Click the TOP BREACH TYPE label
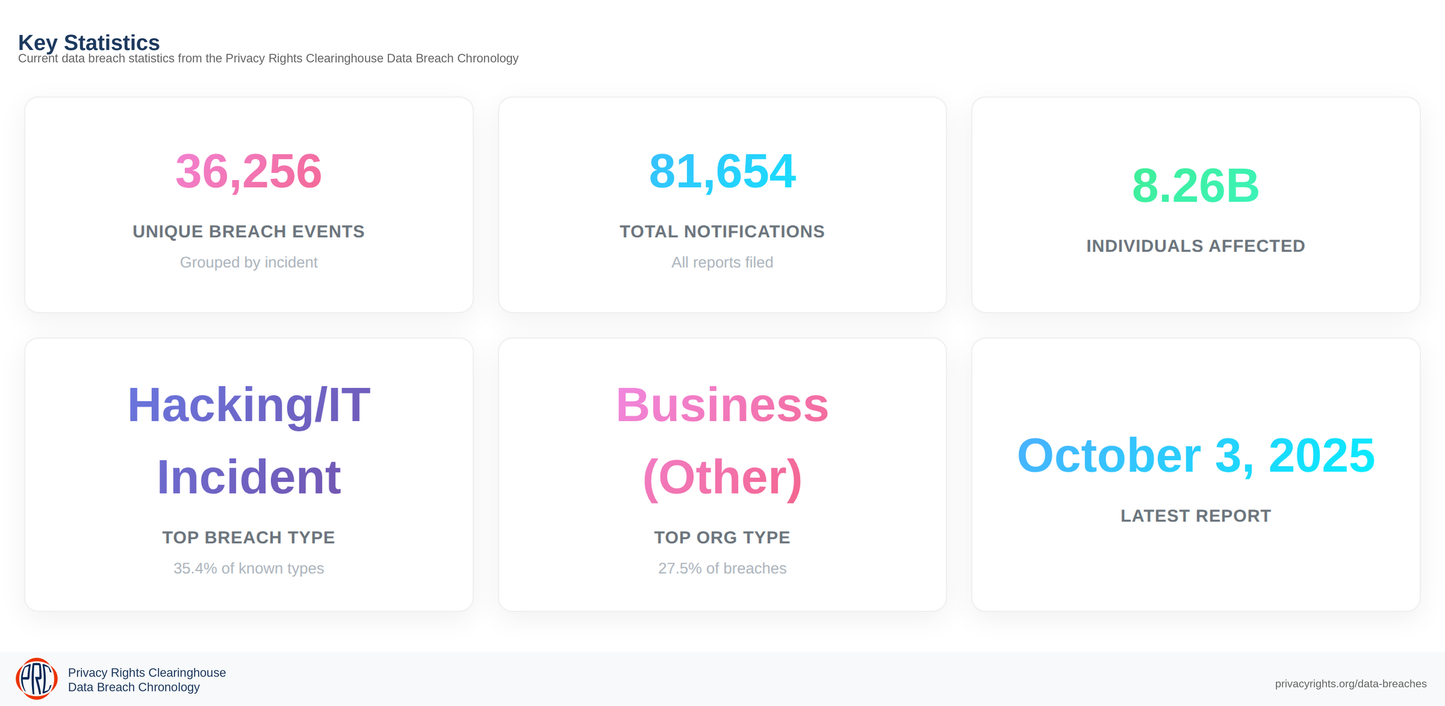 (x=249, y=538)
